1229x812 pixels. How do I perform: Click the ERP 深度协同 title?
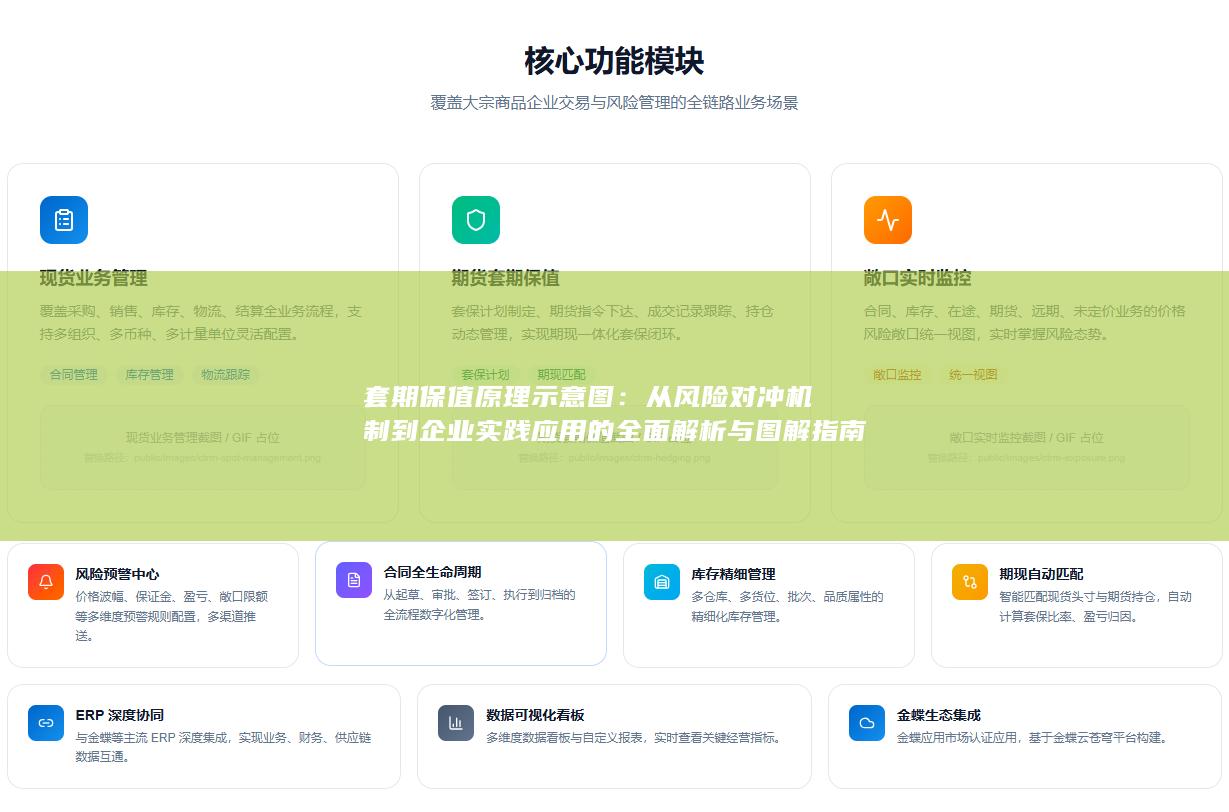point(120,716)
